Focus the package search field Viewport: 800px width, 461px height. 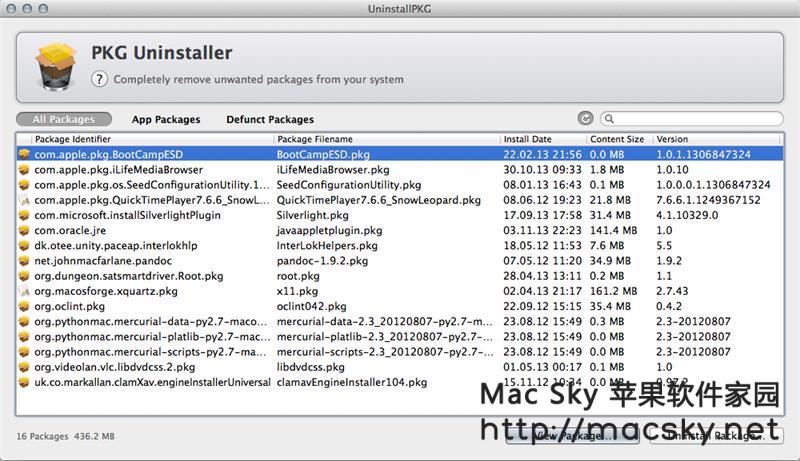point(691,119)
